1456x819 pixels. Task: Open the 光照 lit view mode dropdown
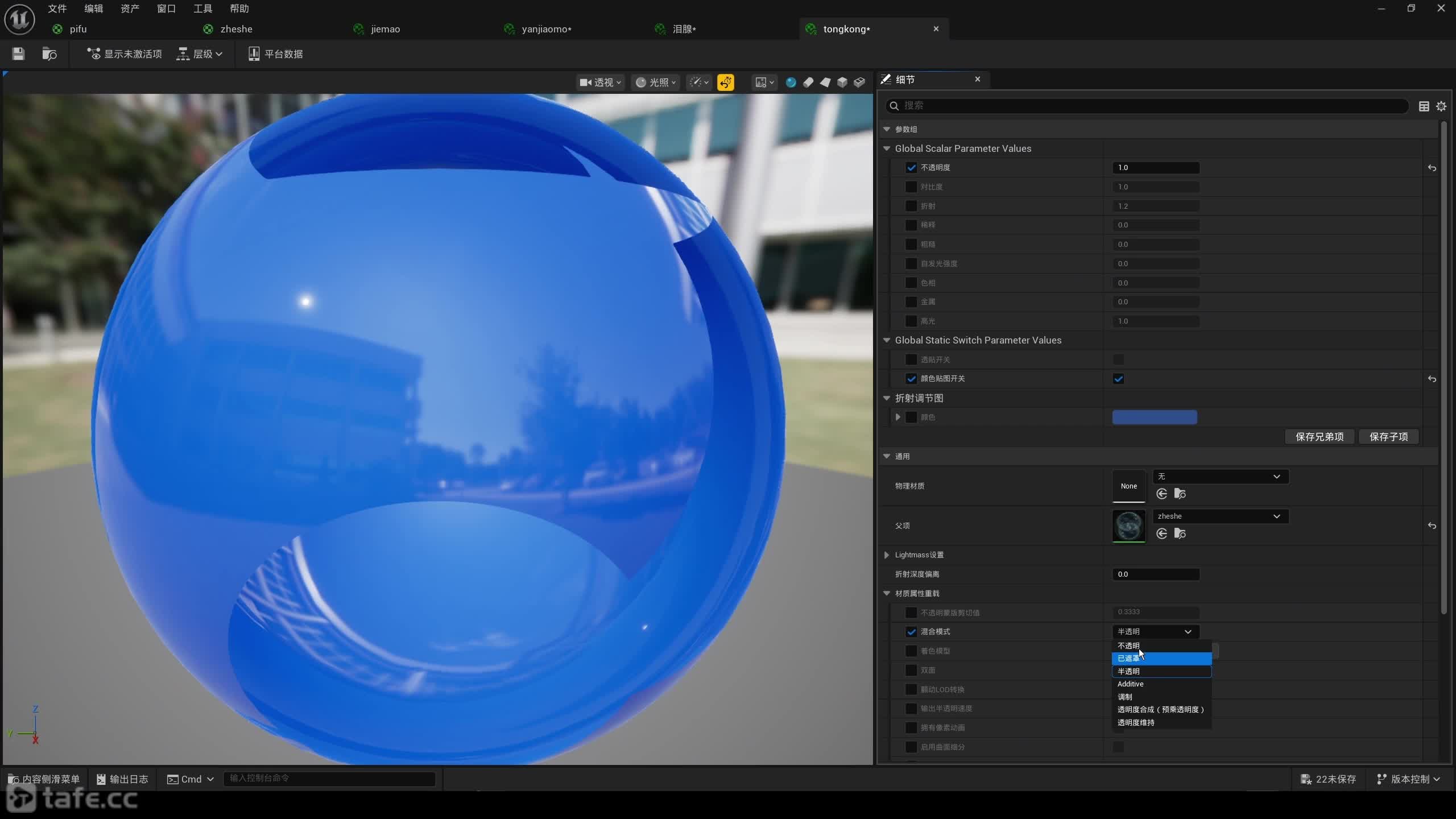click(x=656, y=82)
